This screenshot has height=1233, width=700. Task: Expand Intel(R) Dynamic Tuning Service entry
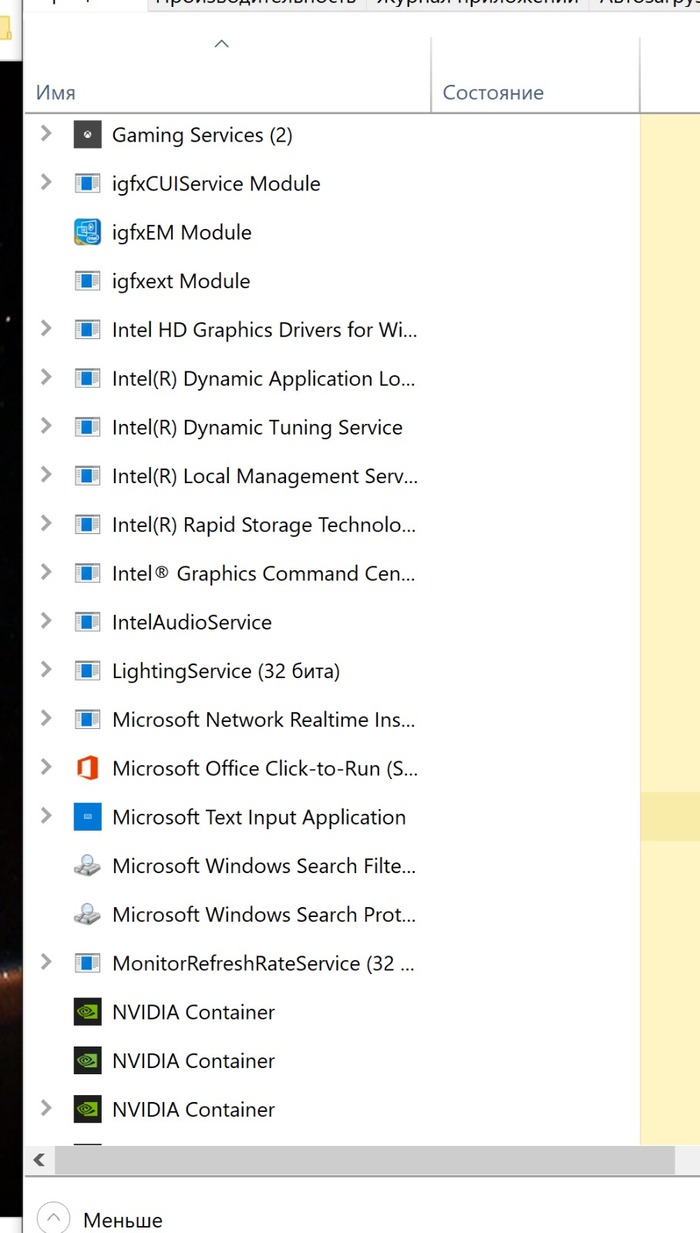(x=45, y=427)
